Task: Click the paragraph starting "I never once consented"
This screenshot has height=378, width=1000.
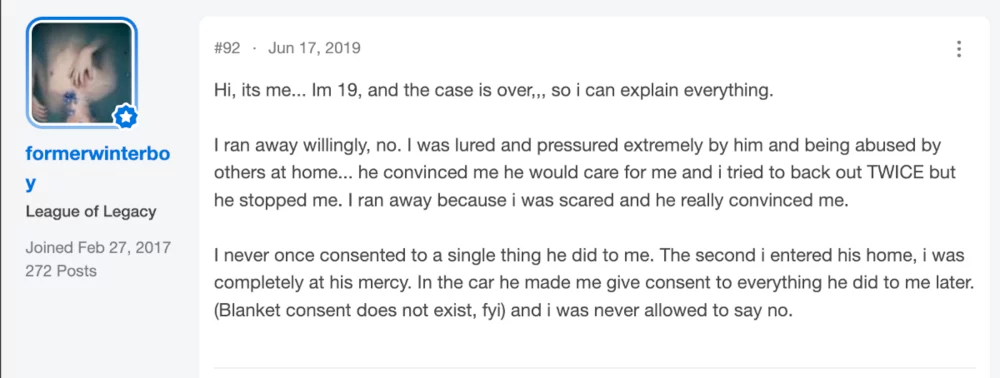Action: click(594, 284)
